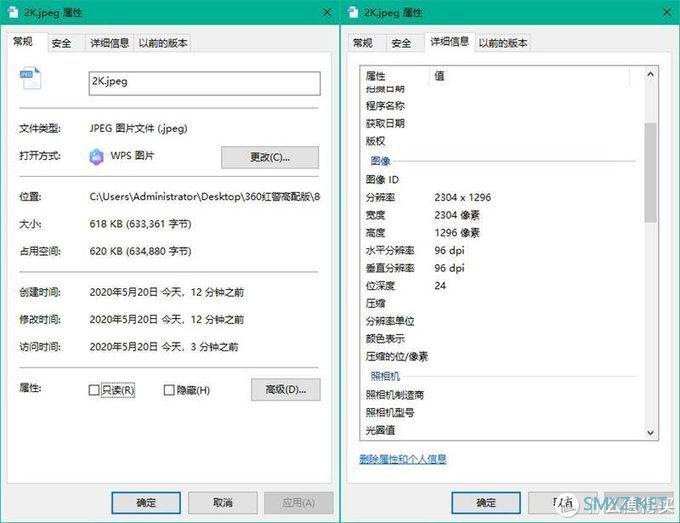Click the 更改(C)... button

270,157
